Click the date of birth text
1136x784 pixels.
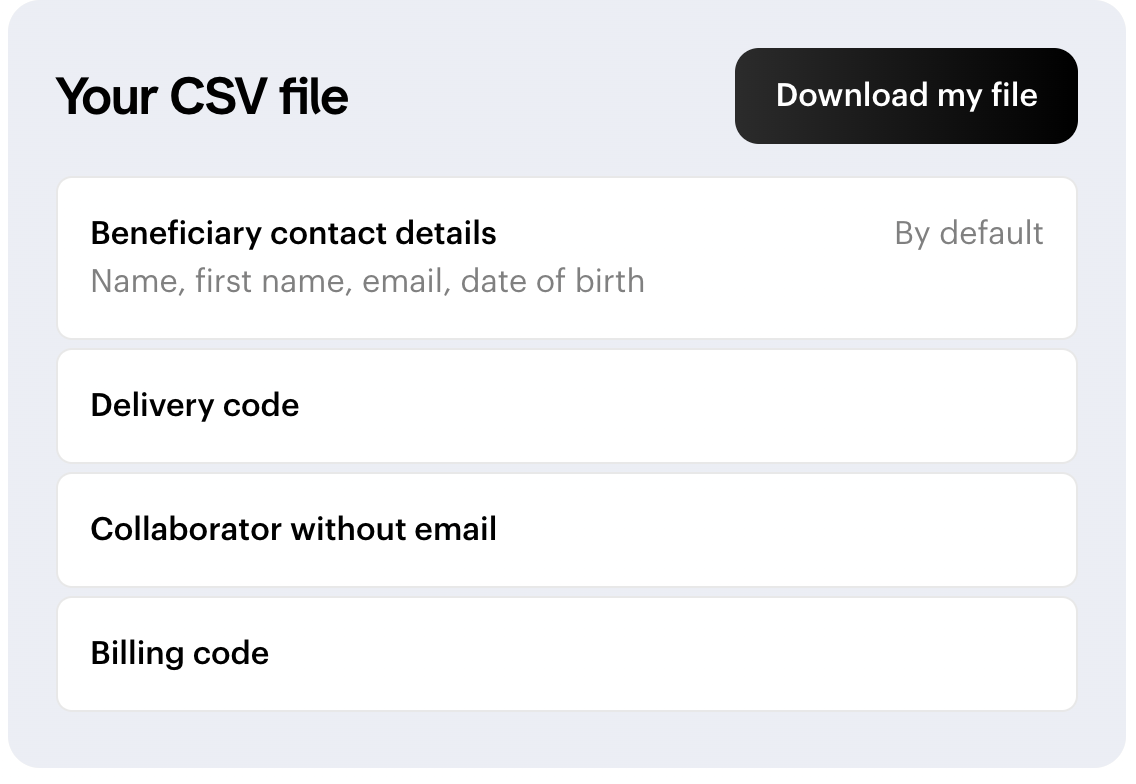(x=552, y=281)
